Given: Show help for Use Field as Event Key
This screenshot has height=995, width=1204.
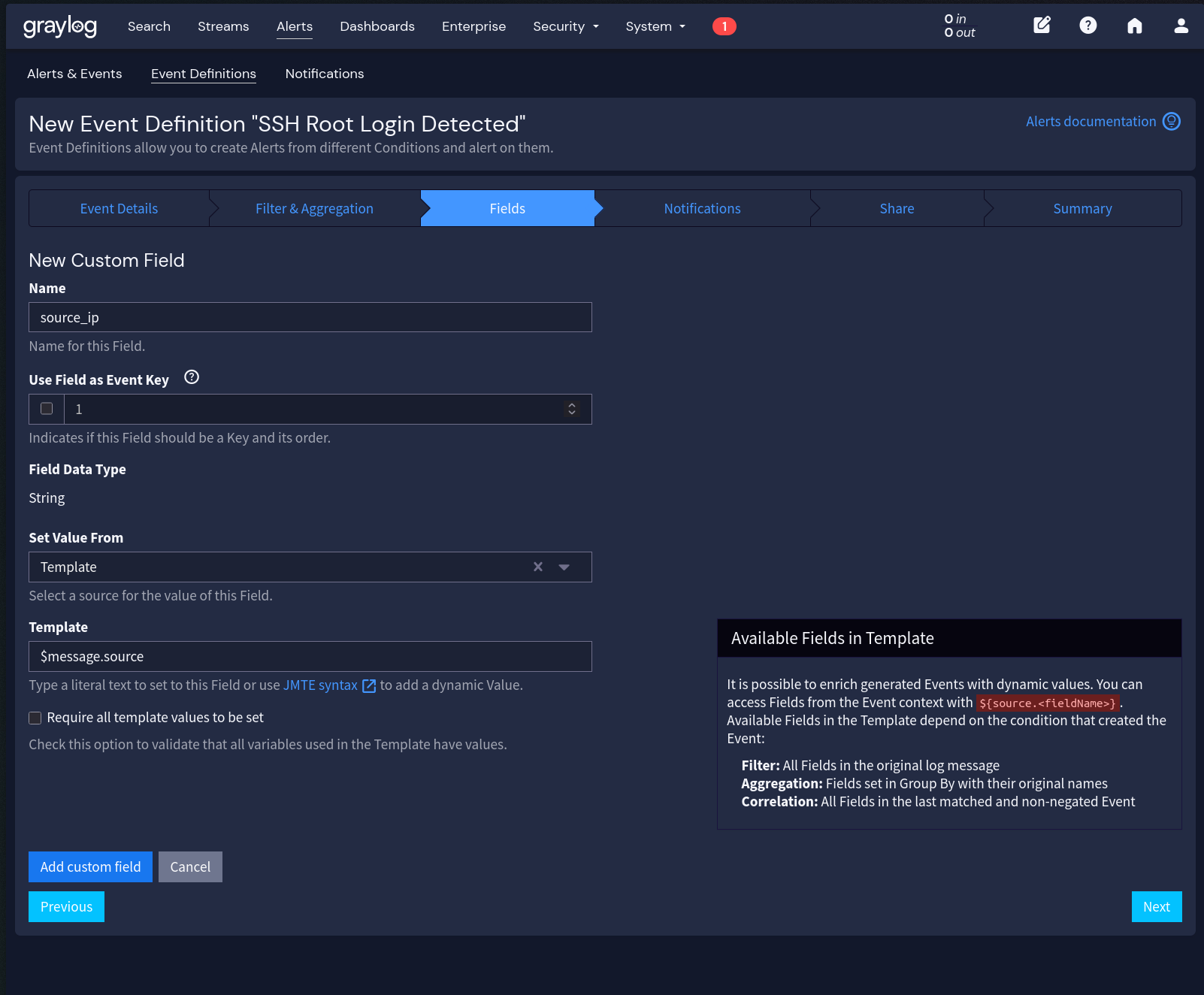Looking at the screenshot, I should (x=192, y=377).
